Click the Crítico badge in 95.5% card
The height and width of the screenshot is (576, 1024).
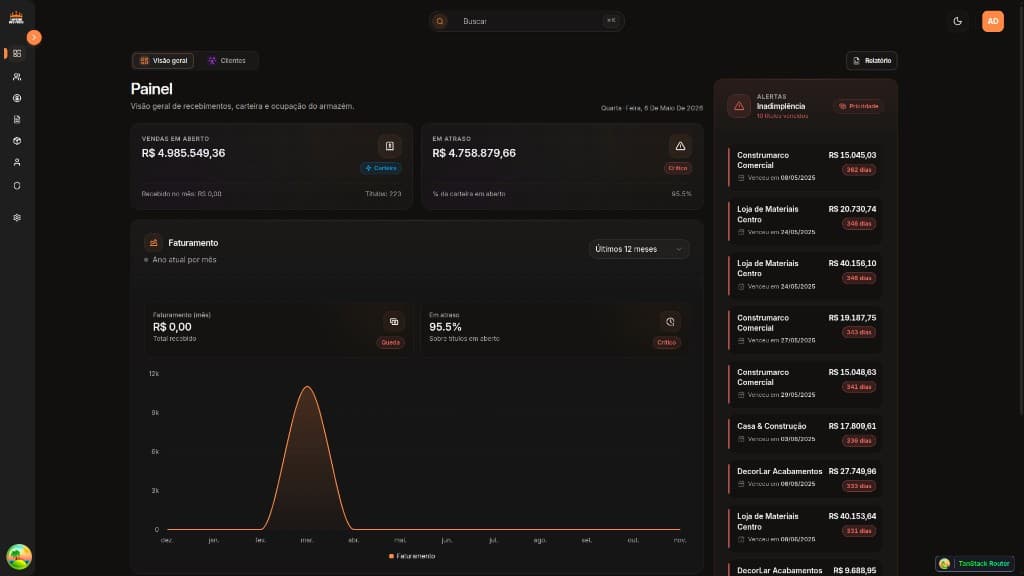pyautogui.click(x=667, y=342)
